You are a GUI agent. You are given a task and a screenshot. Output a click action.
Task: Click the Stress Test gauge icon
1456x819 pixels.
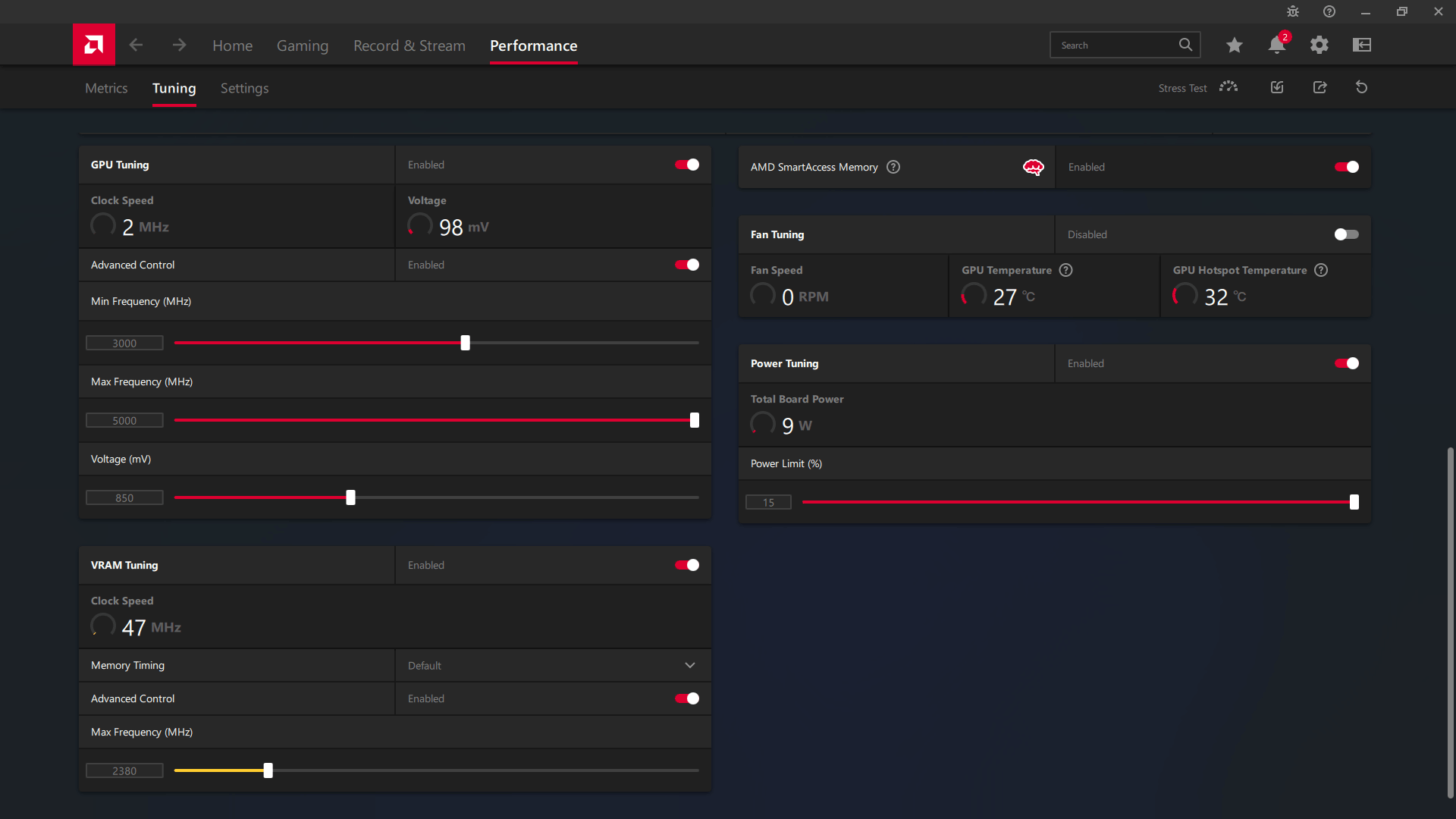click(1228, 87)
